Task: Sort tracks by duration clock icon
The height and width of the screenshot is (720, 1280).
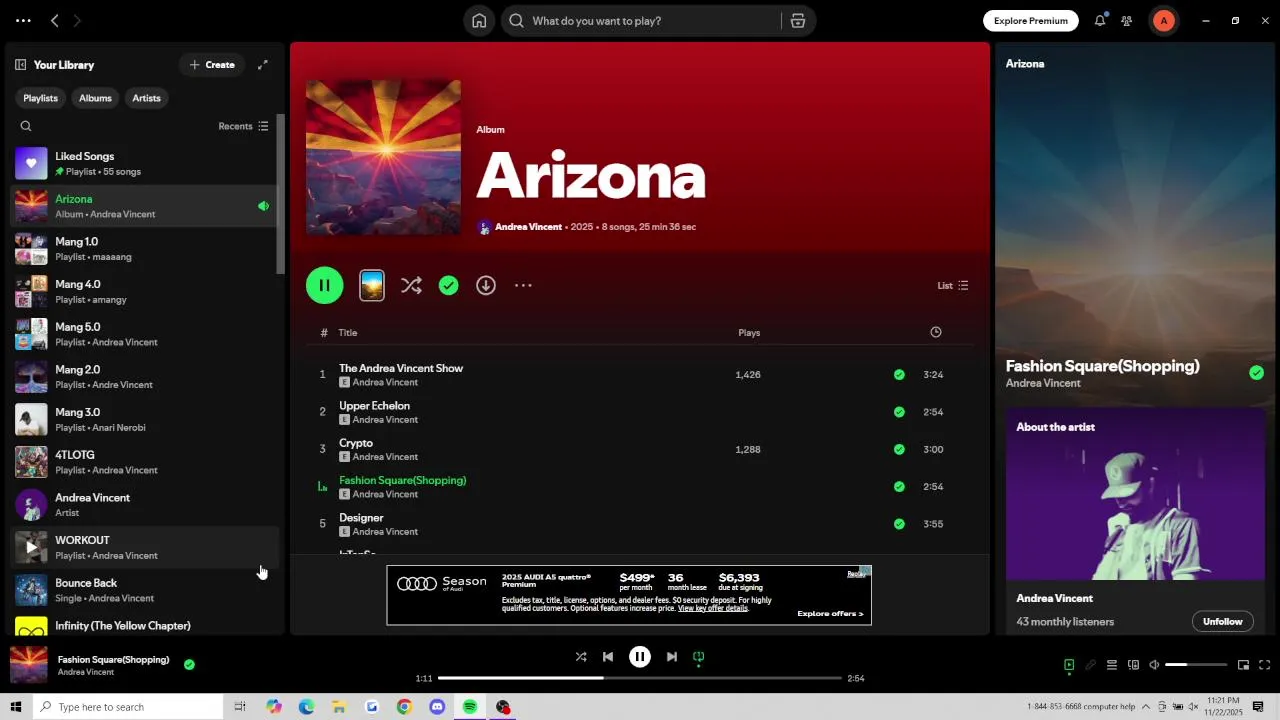Action: coord(936,332)
